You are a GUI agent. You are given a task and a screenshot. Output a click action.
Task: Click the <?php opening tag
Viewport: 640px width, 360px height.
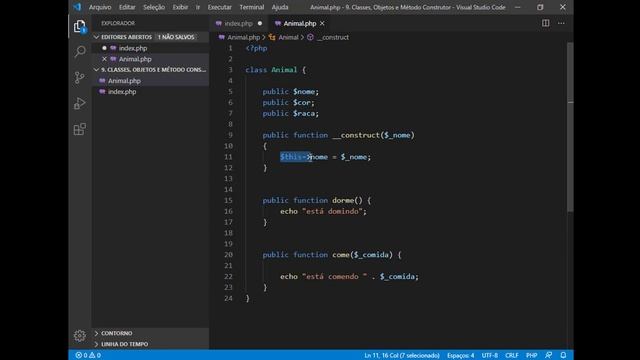[256, 48]
